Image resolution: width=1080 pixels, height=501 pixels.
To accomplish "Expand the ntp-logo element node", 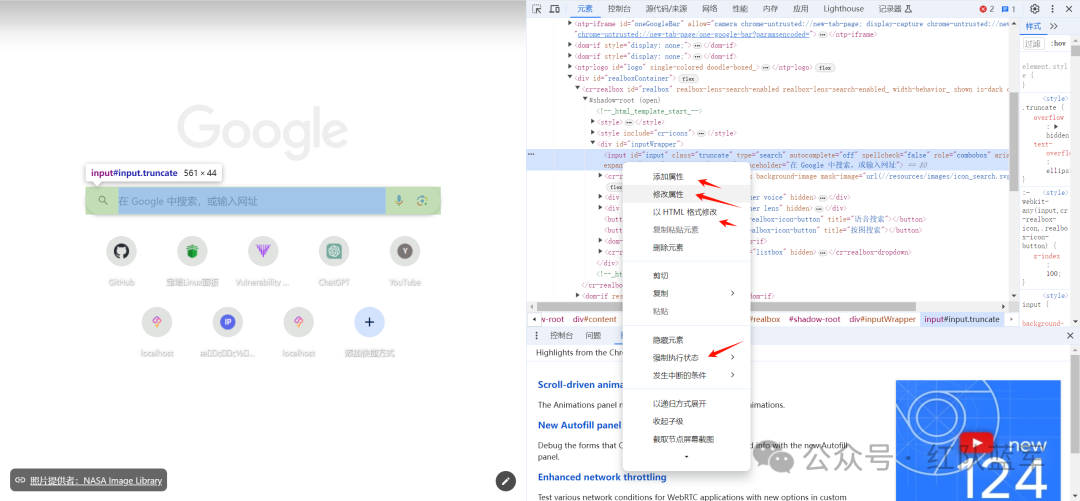I will pos(570,68).
